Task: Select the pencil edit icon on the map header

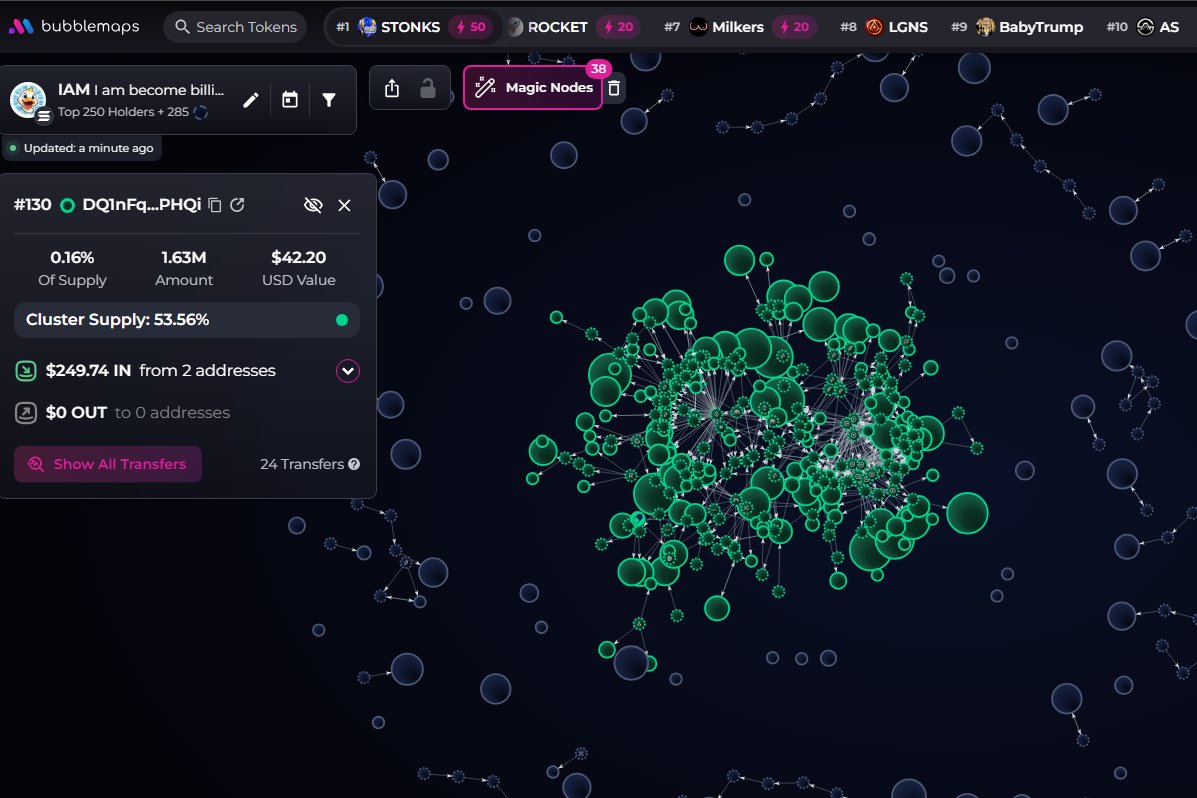Action: tap(250, 99)
